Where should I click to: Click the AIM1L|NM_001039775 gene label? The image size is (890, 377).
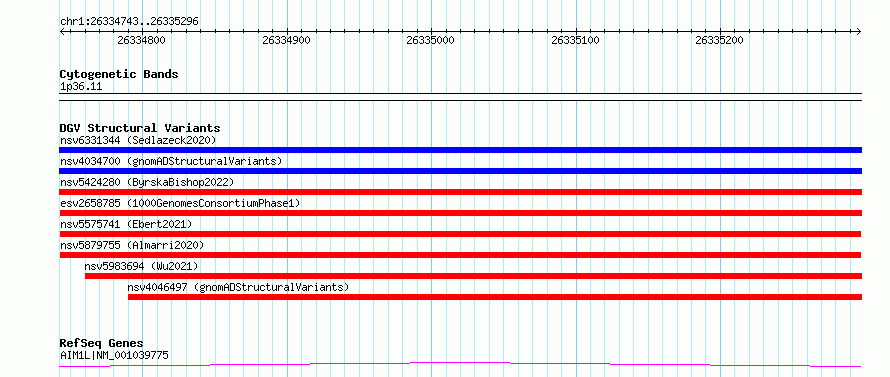[114, 355]
